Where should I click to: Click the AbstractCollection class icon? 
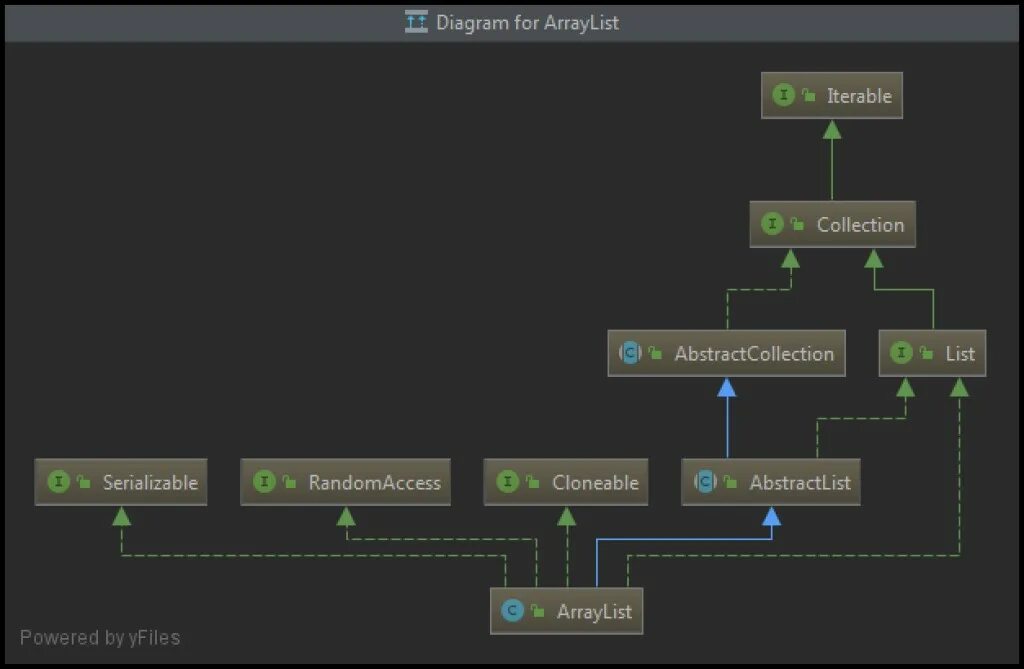coord(630,352)
